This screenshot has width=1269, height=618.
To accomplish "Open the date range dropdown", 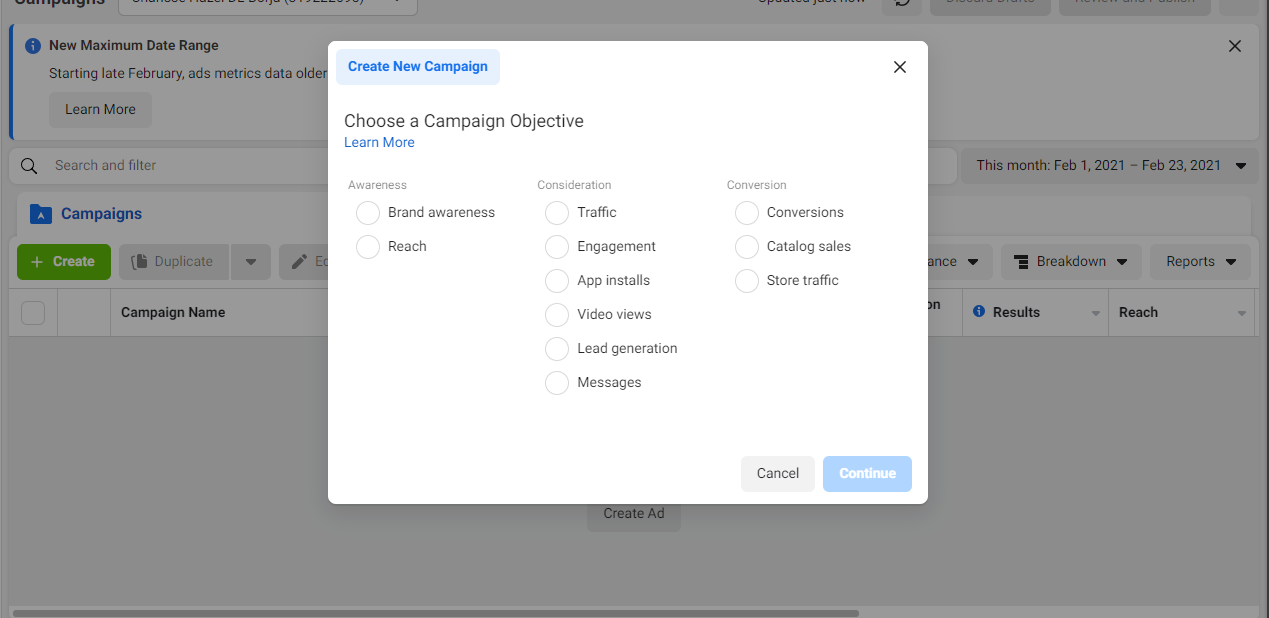I will 1110,166.
